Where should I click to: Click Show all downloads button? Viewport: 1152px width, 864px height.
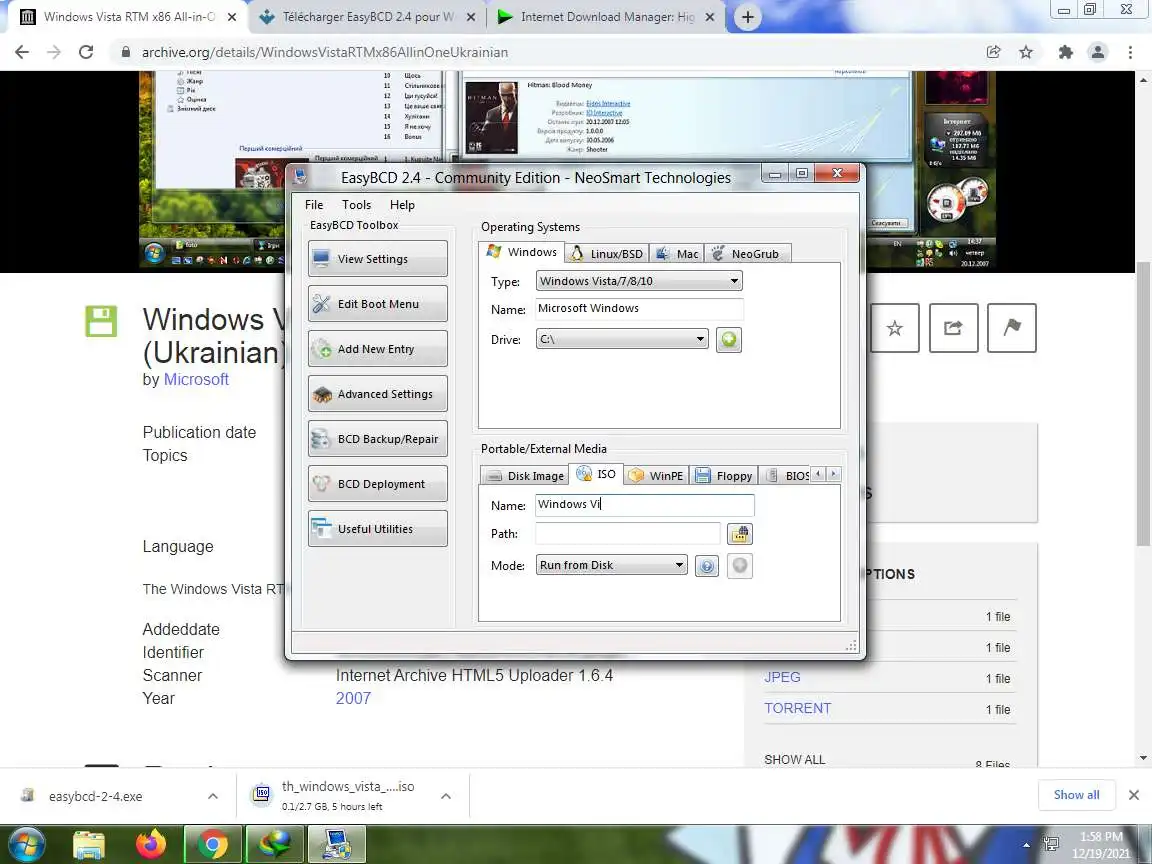point(1076,795)
